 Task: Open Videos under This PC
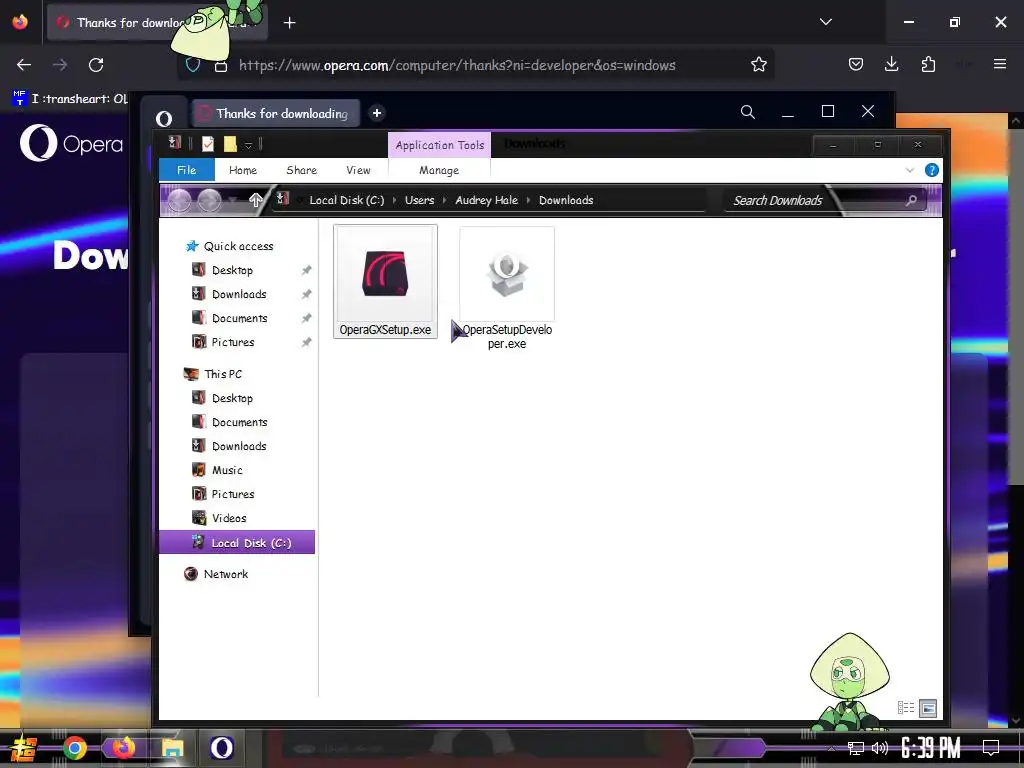click(x=219, y=518)
